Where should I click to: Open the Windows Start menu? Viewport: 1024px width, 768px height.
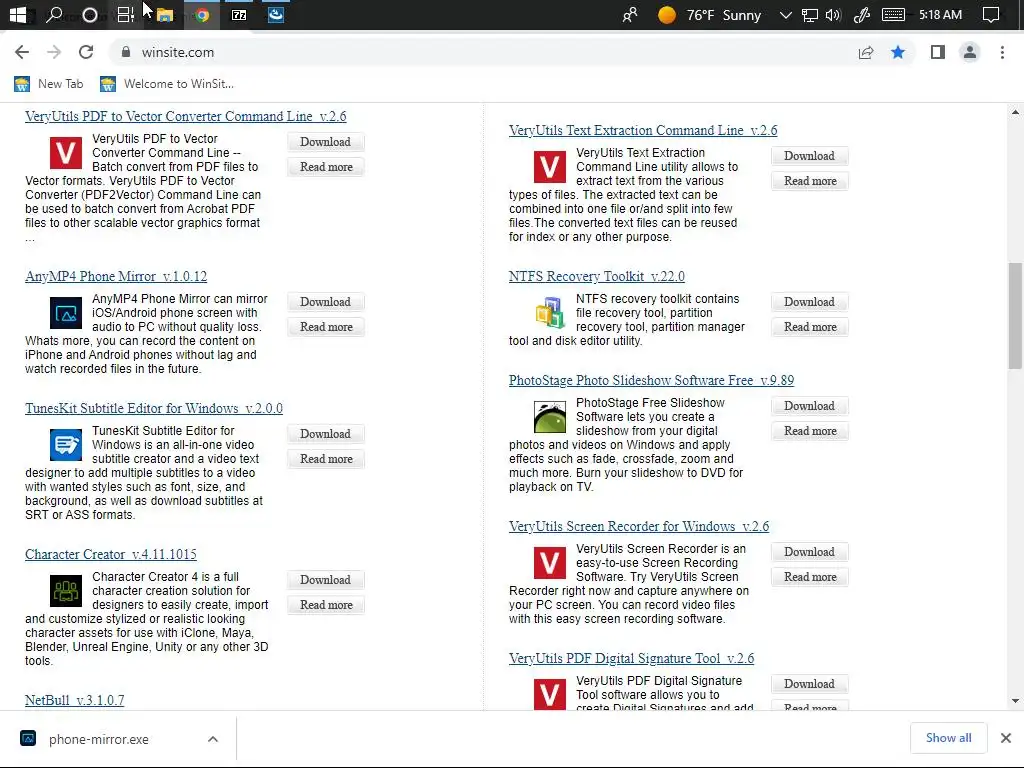coord(18,14)
